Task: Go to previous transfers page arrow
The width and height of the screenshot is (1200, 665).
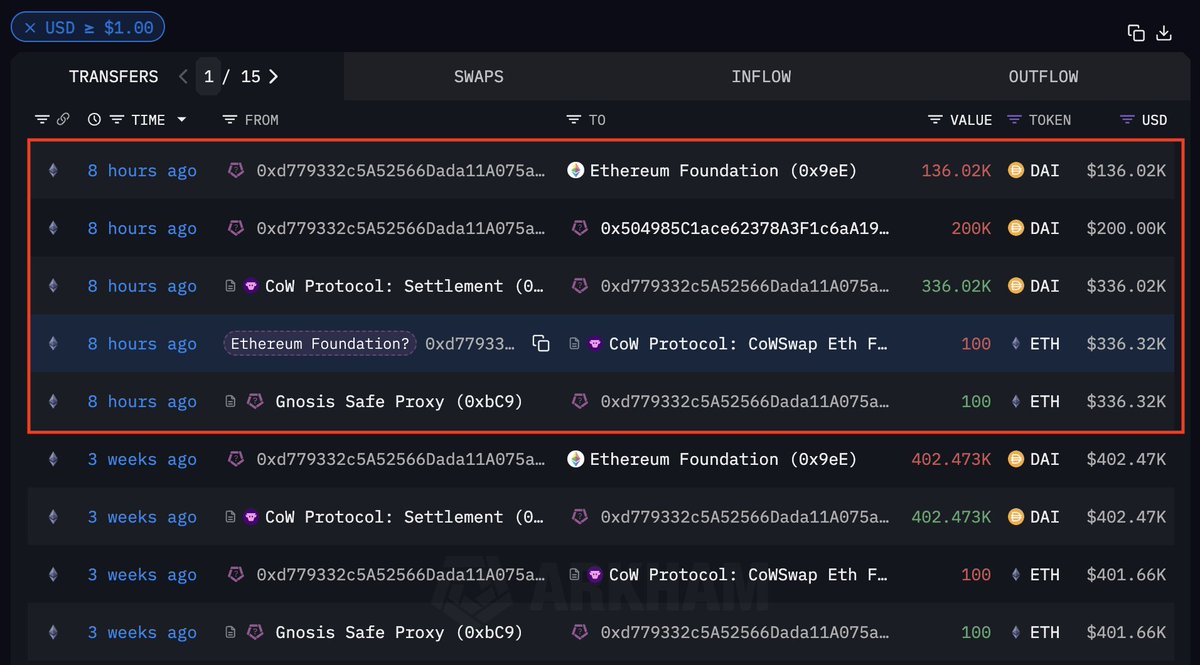Action: [183, 77]
